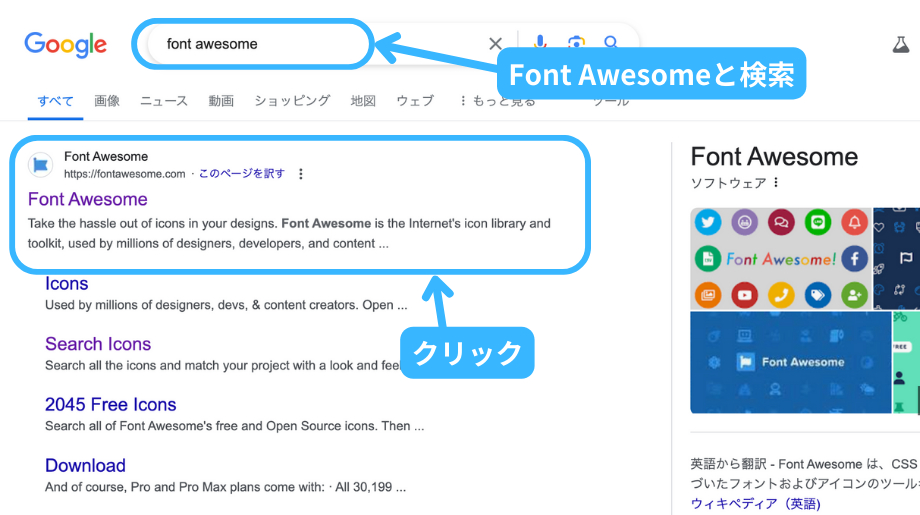Open three-dot menu beside fontawesome.com result
920x515 pixels.
click(301, 174)
